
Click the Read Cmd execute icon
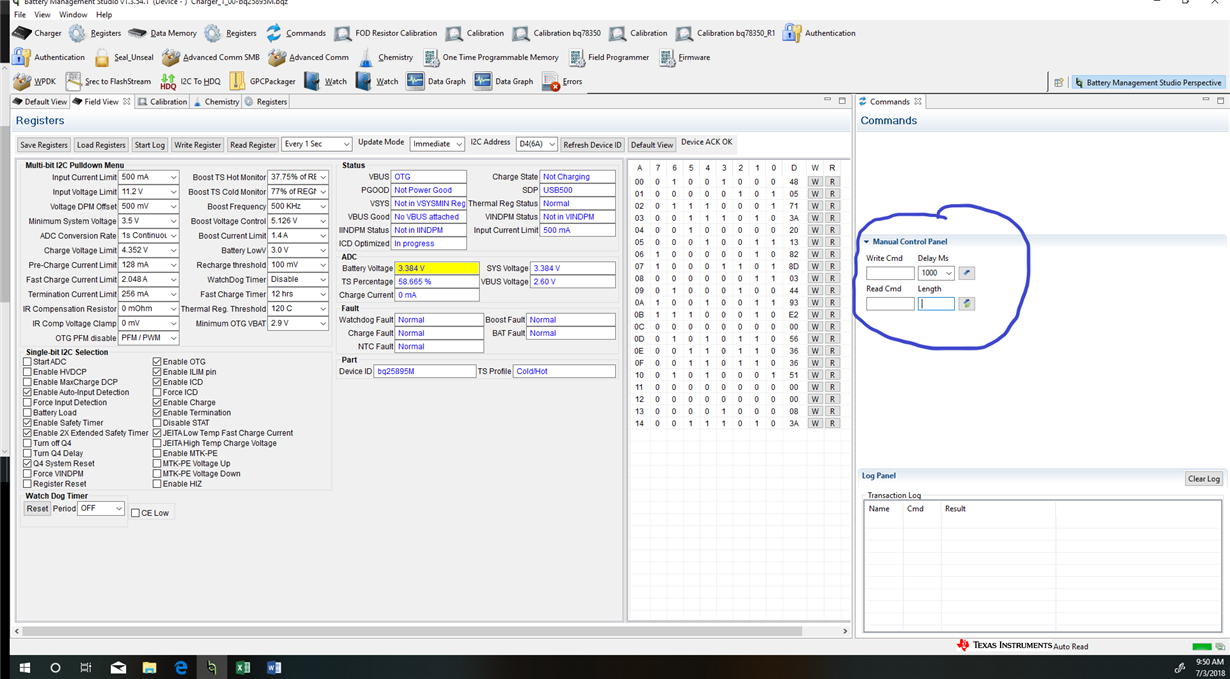967,303
